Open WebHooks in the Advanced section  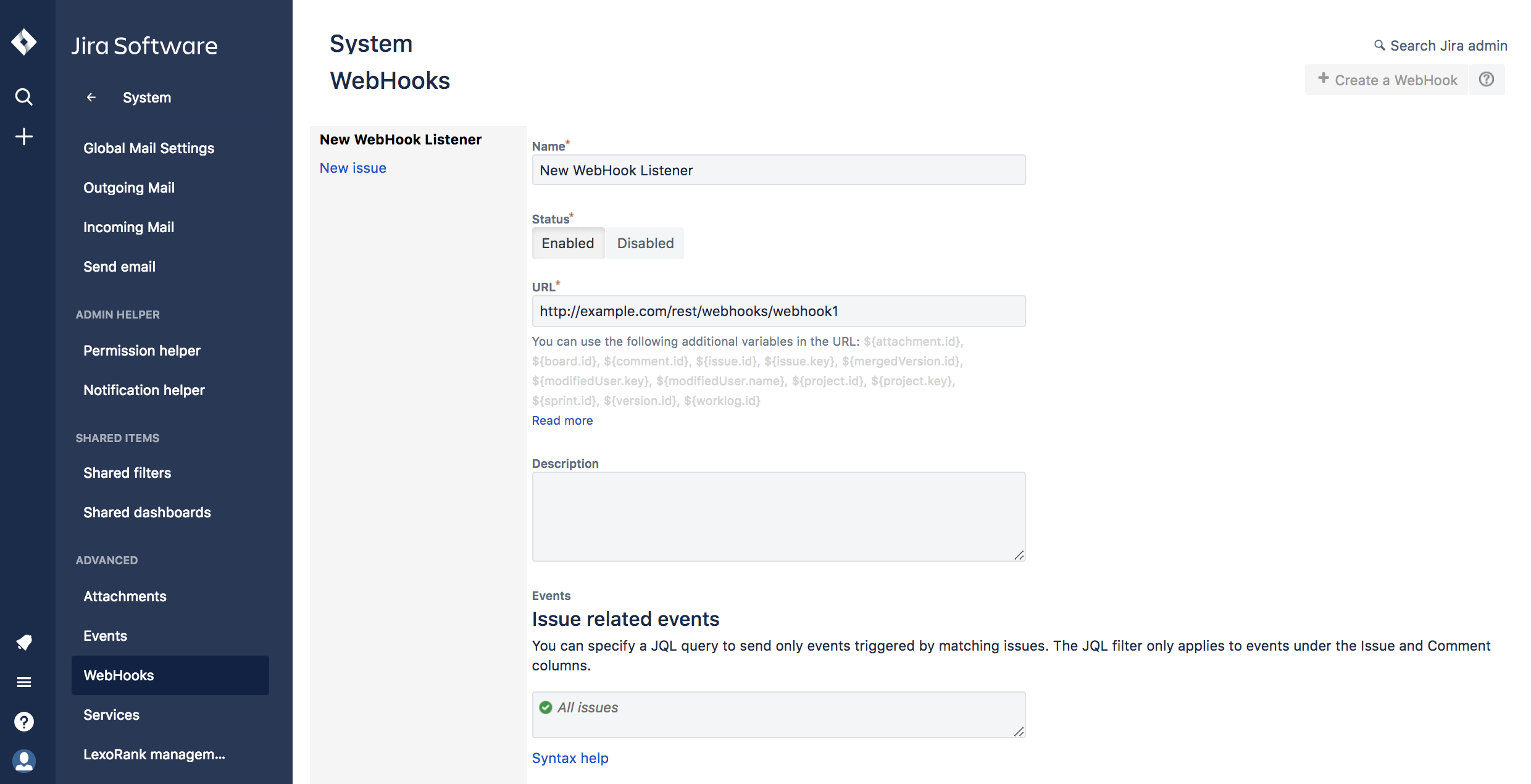point(119,675)
